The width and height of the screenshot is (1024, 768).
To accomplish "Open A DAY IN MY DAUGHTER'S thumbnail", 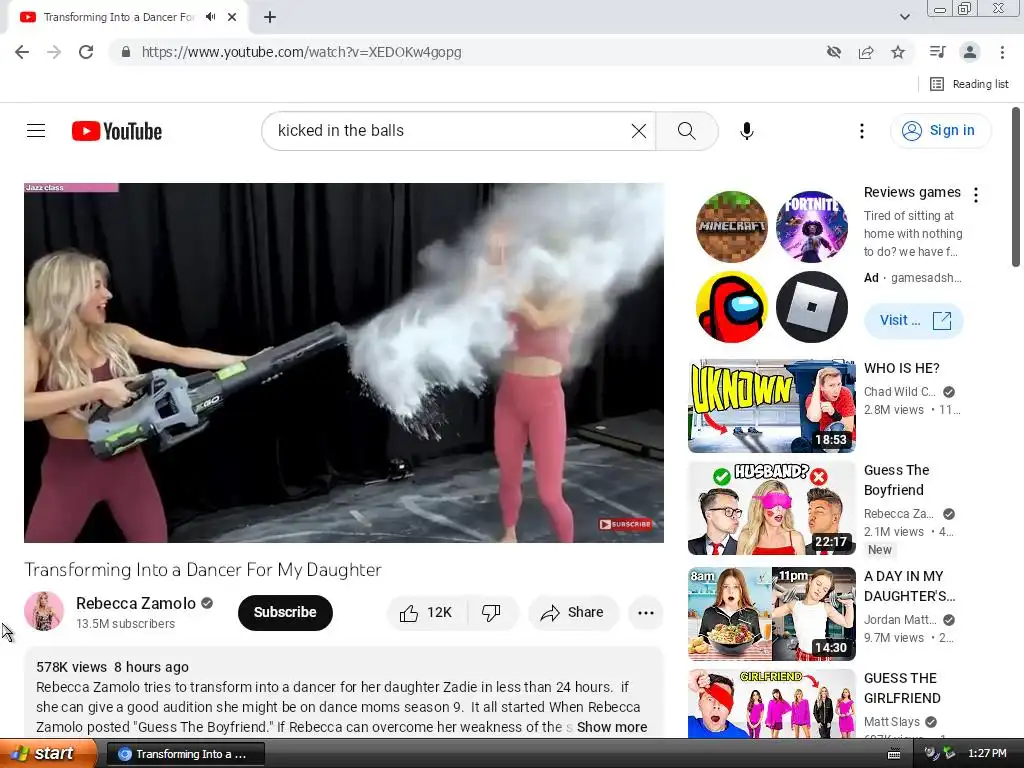I will pos(771,614).
